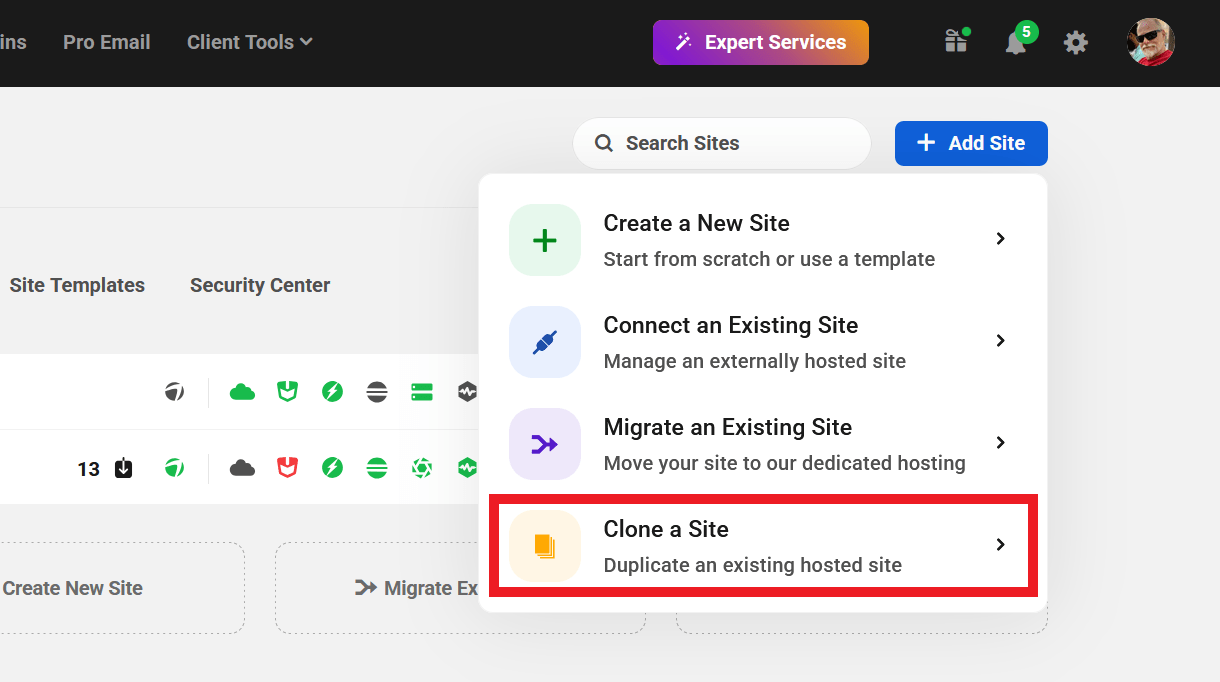This screenshot has width=1220, height=682.
Task: Click the green backups cloud icon
Action: point(241,391)
